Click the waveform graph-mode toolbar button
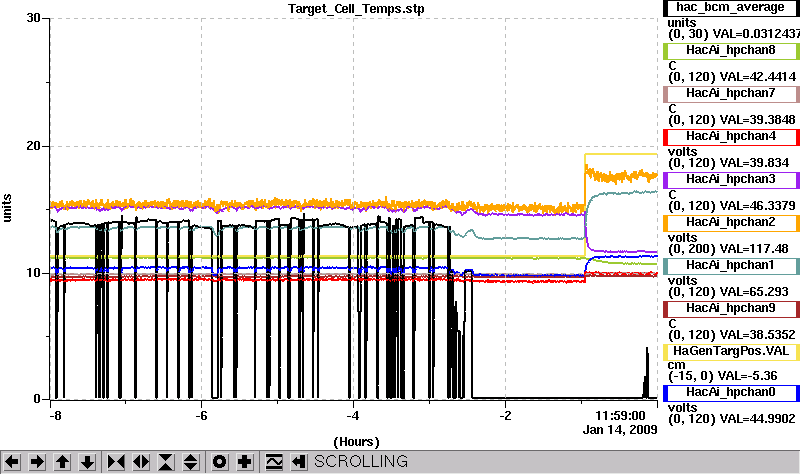 click(274, 462)
